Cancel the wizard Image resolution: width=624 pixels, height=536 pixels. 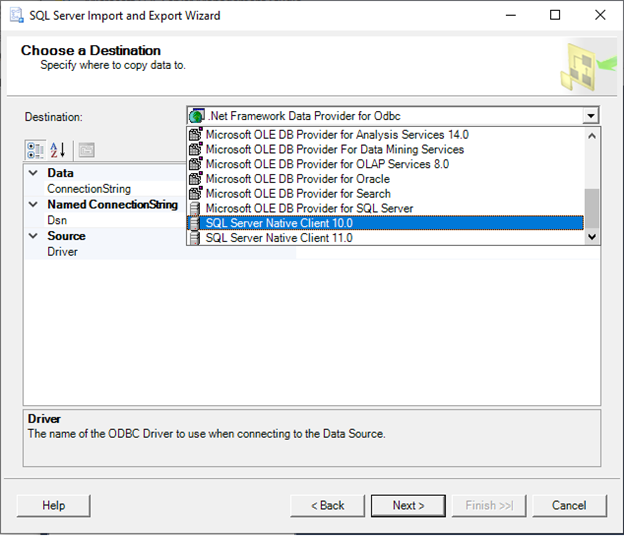click(569, 505)
